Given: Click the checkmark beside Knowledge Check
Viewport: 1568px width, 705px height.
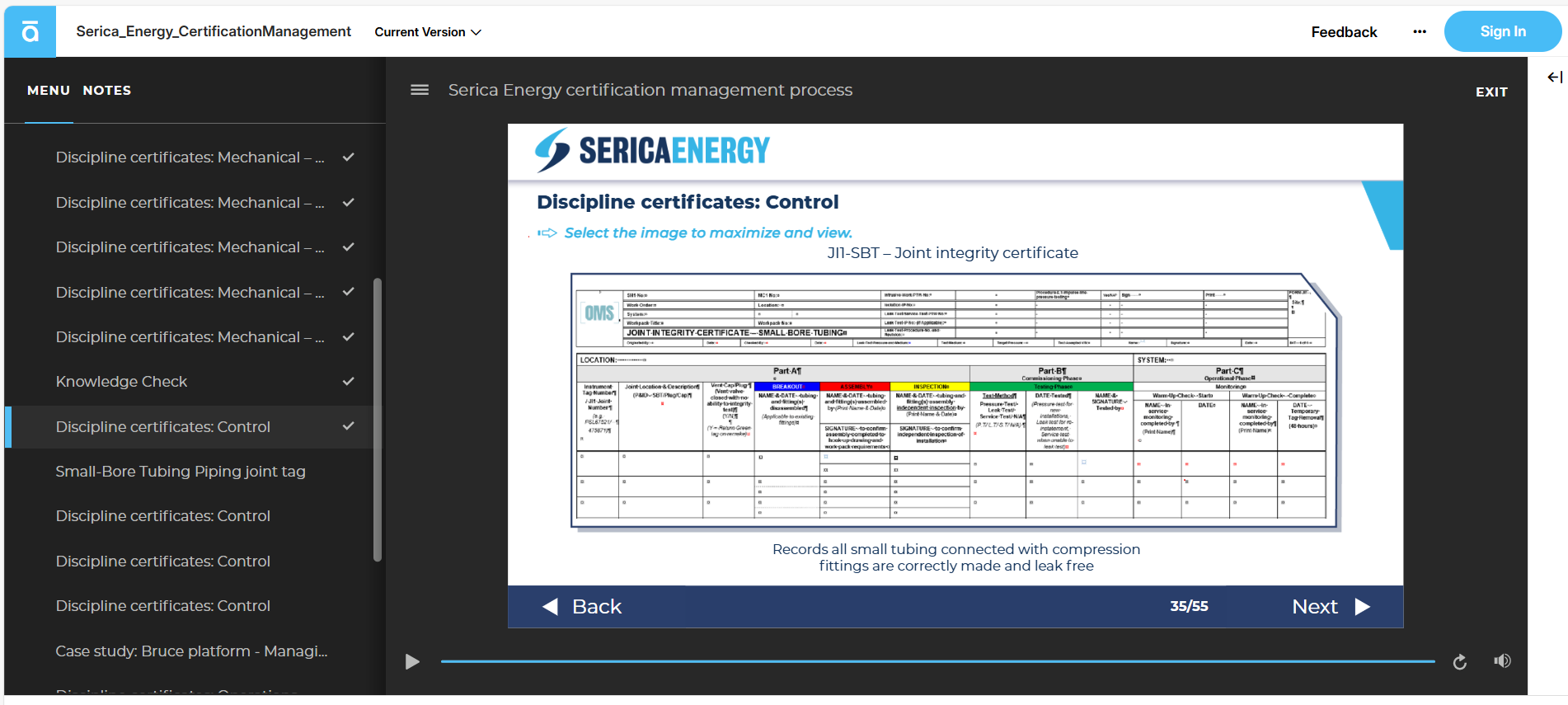Looking at the screenshot, I should (x=349, y=381).
